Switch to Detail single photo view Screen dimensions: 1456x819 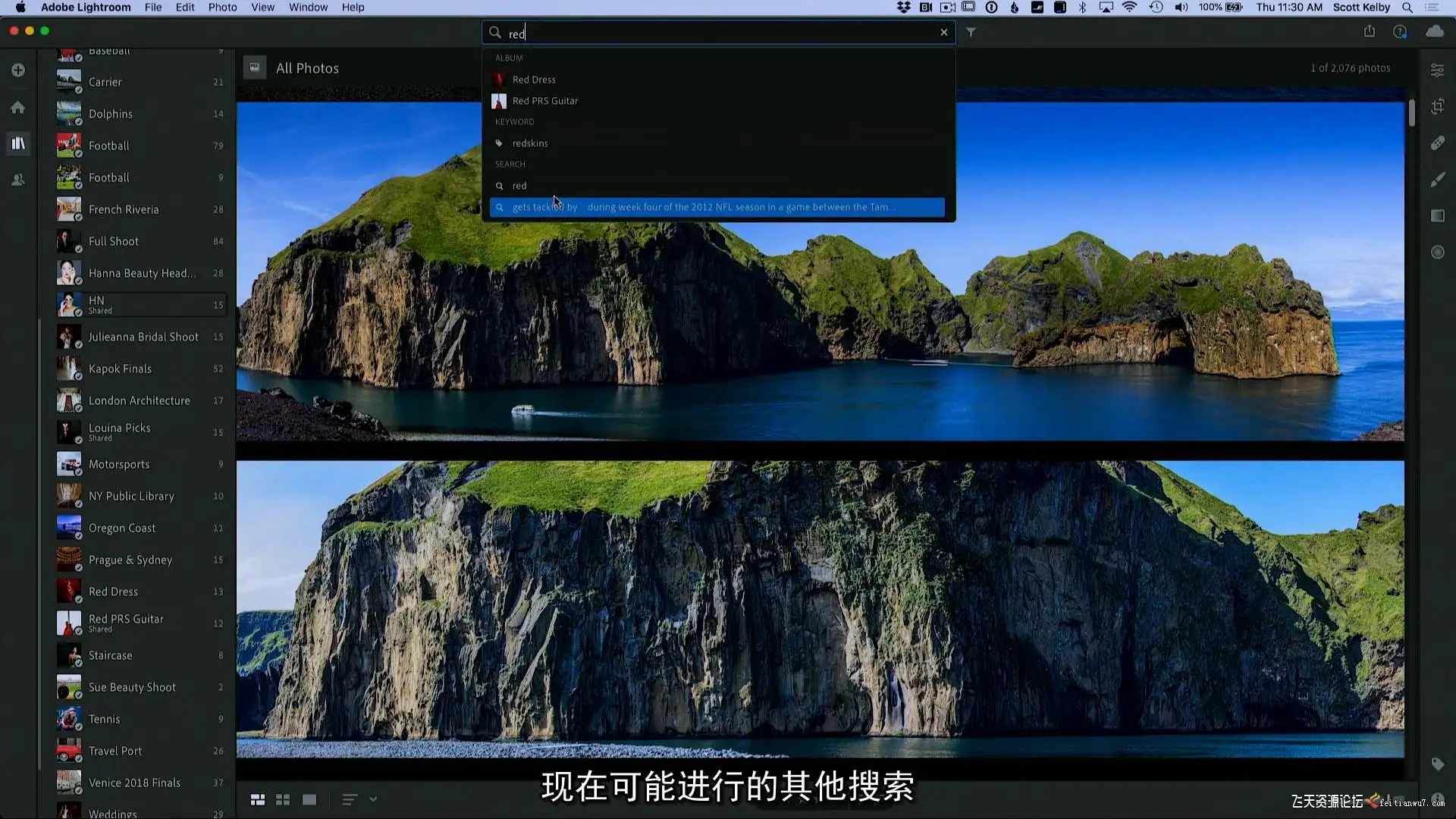309,799
